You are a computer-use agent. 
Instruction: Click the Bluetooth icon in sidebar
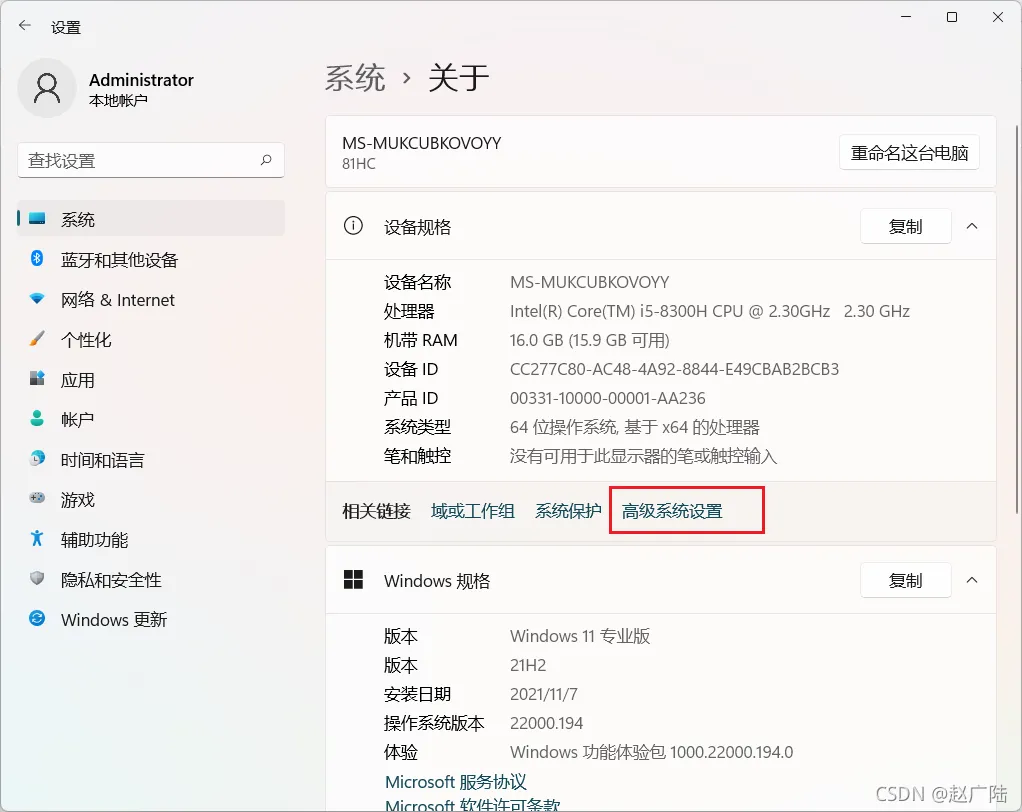pyautogui.click(x=37, y=259)
